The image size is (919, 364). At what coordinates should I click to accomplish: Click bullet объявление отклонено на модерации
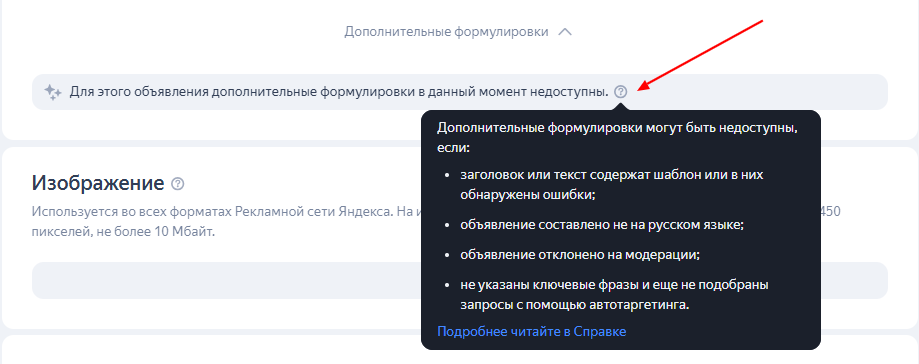580,256
